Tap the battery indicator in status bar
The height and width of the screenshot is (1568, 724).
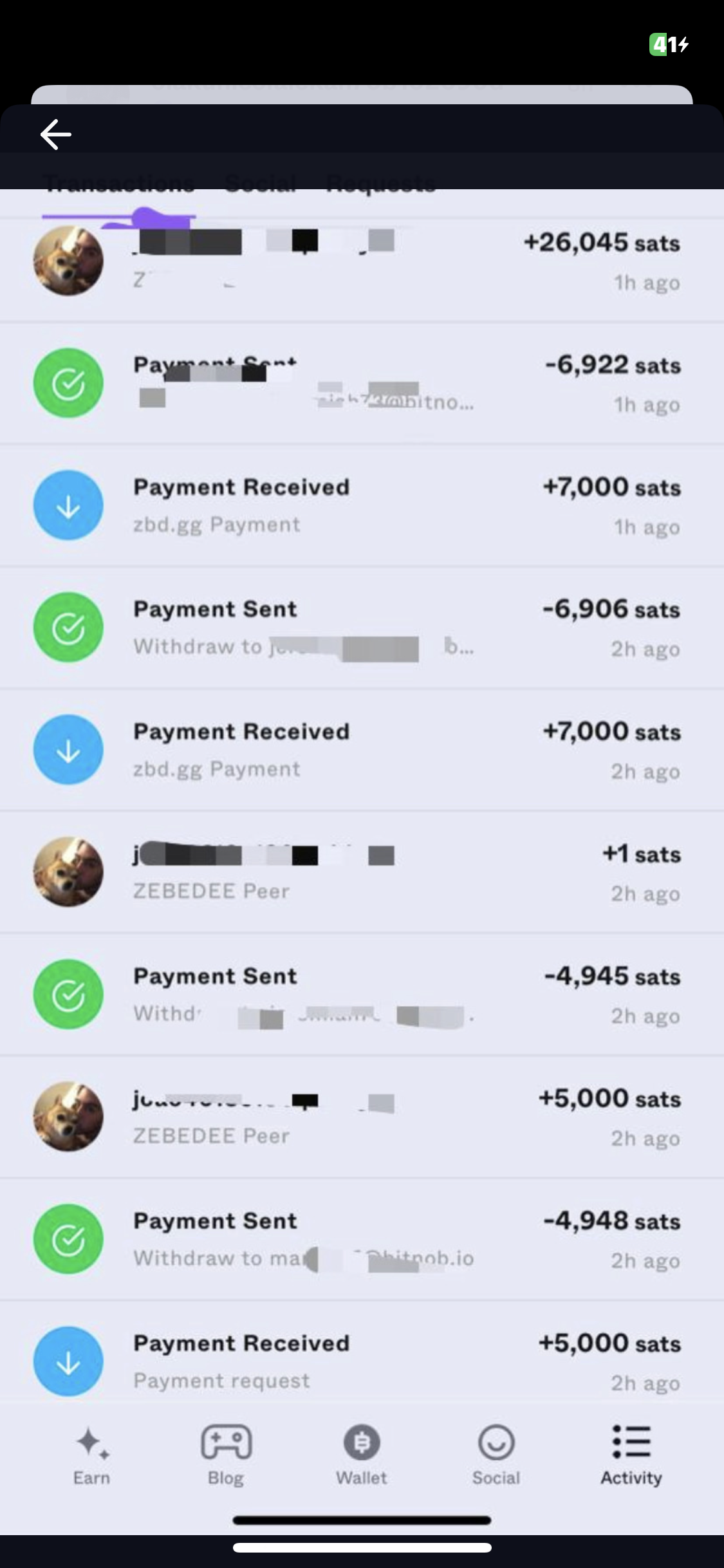tap(669, 44)
